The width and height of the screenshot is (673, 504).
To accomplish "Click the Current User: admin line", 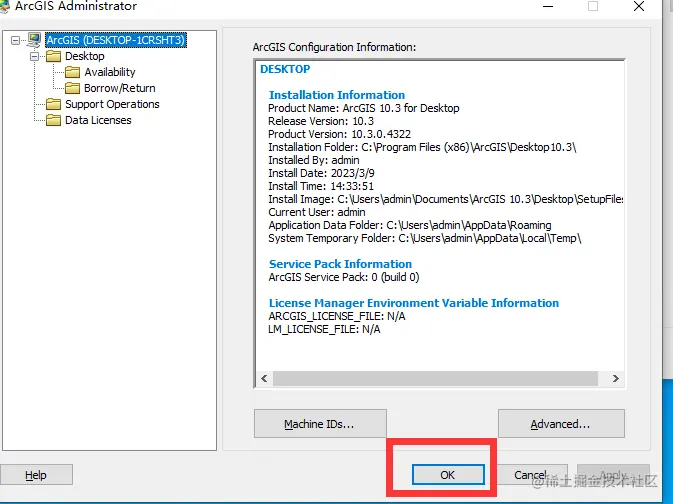I will [x=317, y=212].
